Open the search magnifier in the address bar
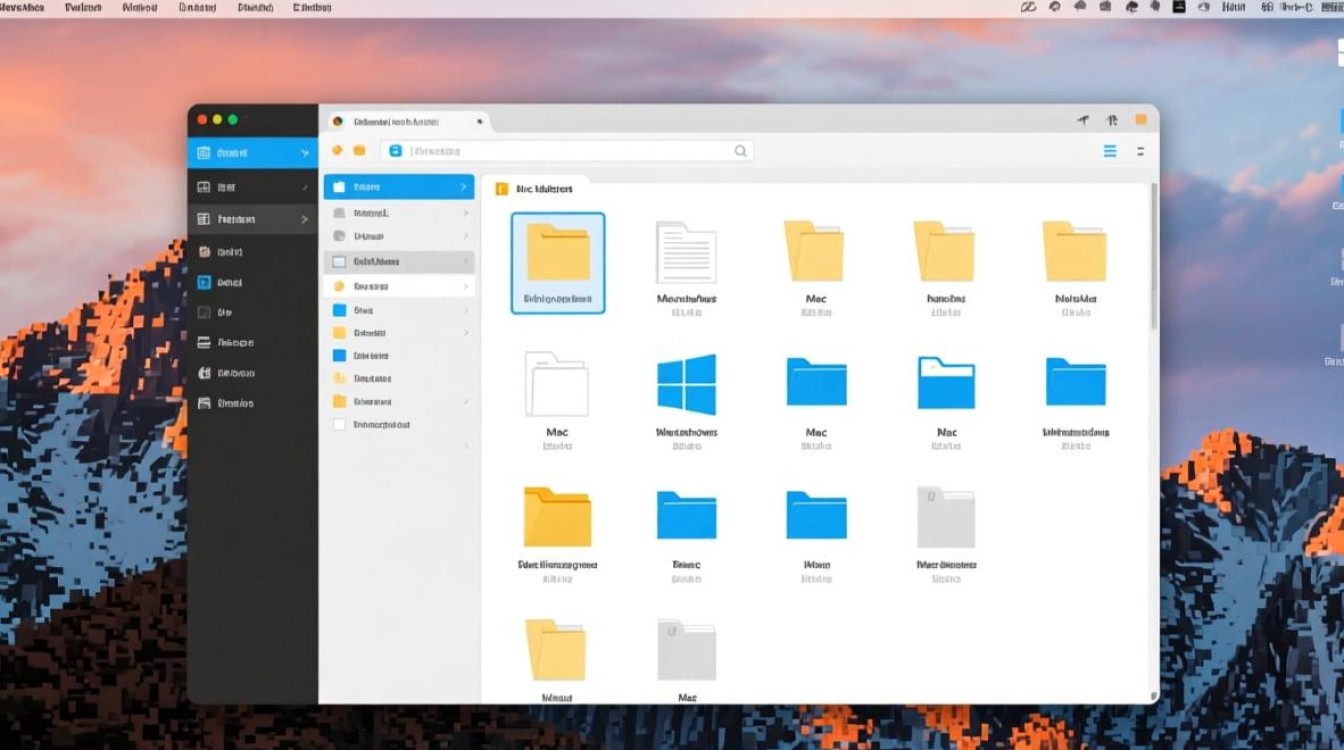Image resolution: width=1344 pixels, height=750 pixels. 740,150
